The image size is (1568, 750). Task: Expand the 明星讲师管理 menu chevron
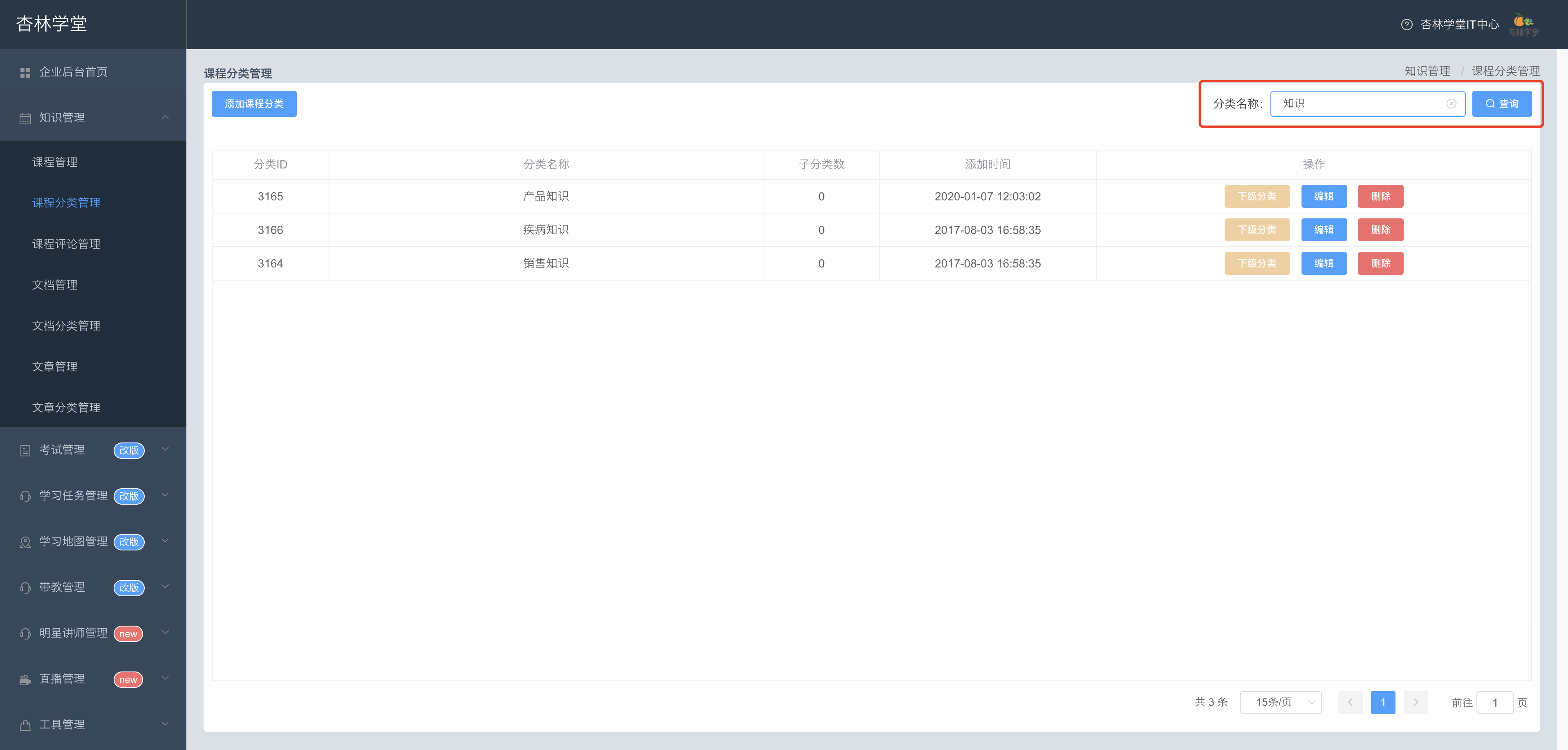click(165, 632)
